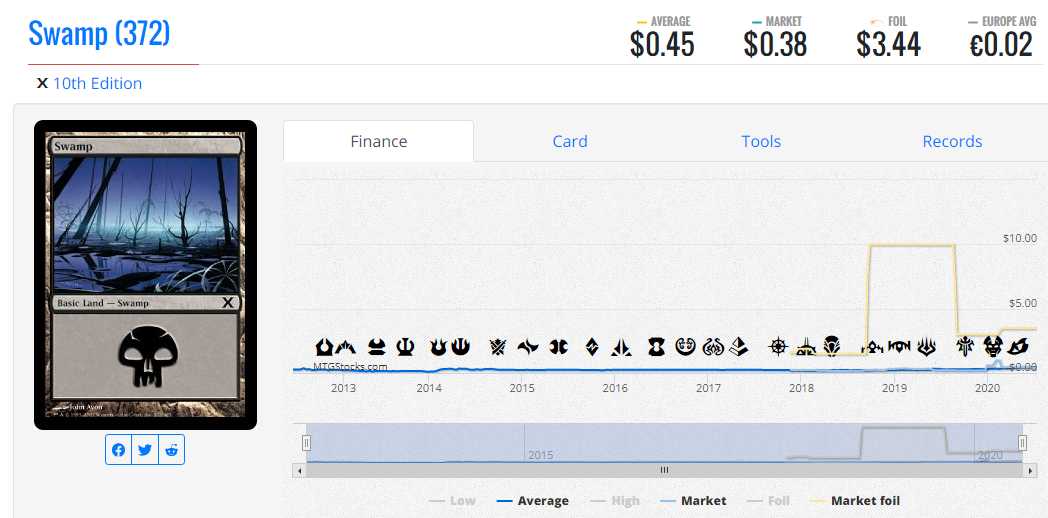Click the Swamp card image
This screenshot has width=1048, height=518.
pos(146,275)
